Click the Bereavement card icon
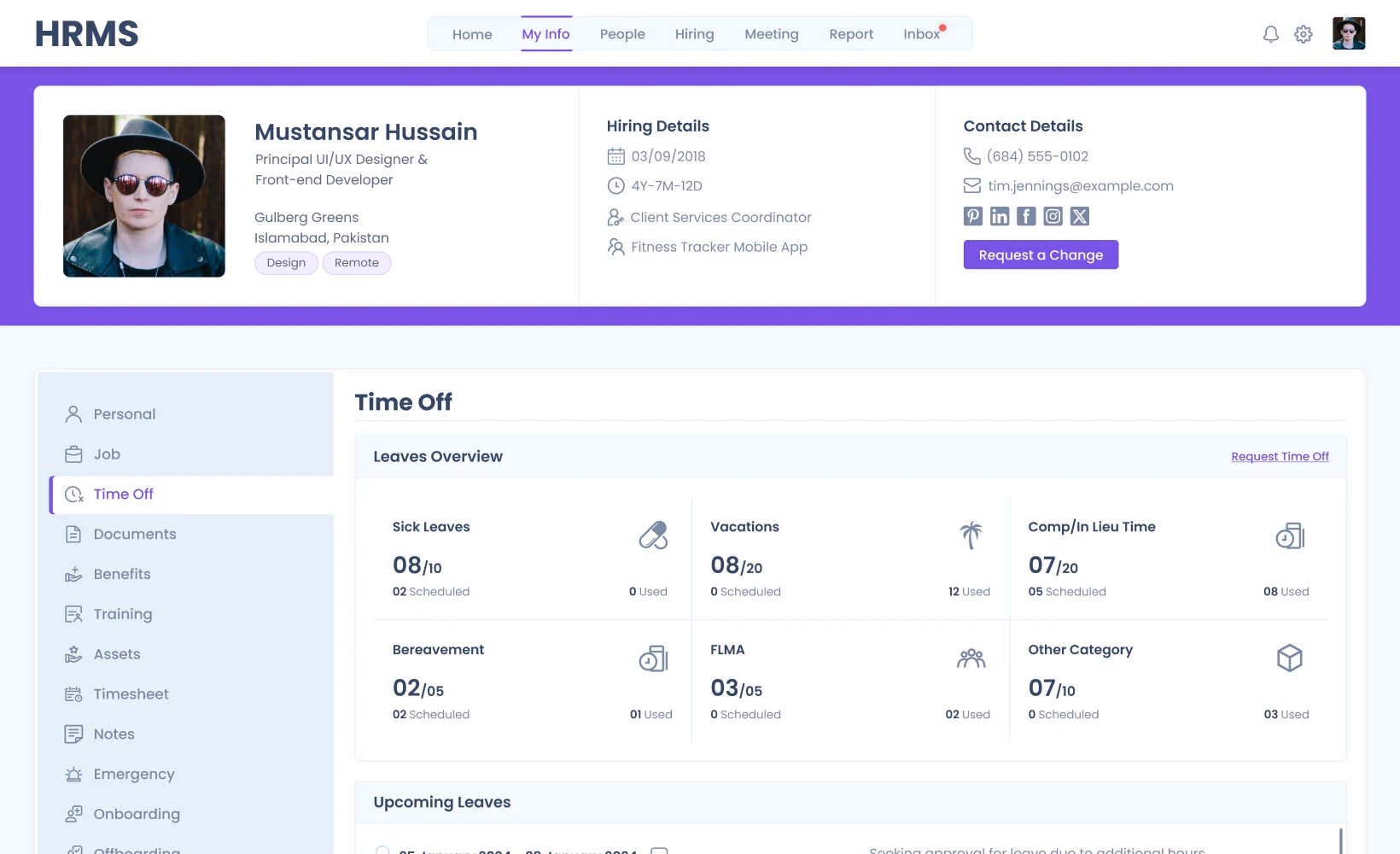 click(x=653, y=658)
